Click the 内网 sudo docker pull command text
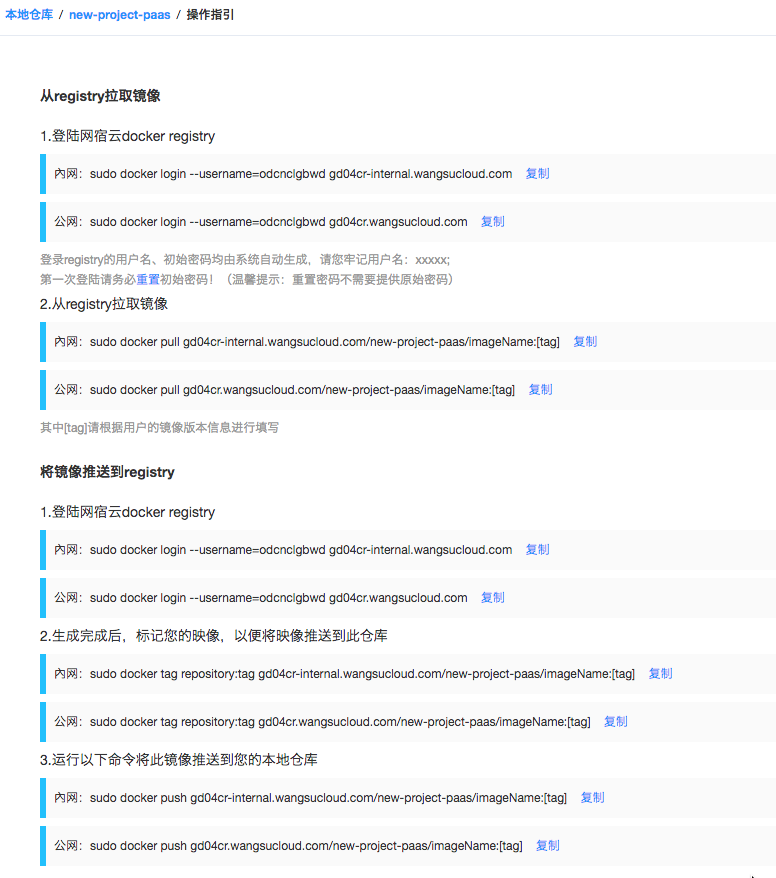Screen dimensions: 776x878 [325, 342]
